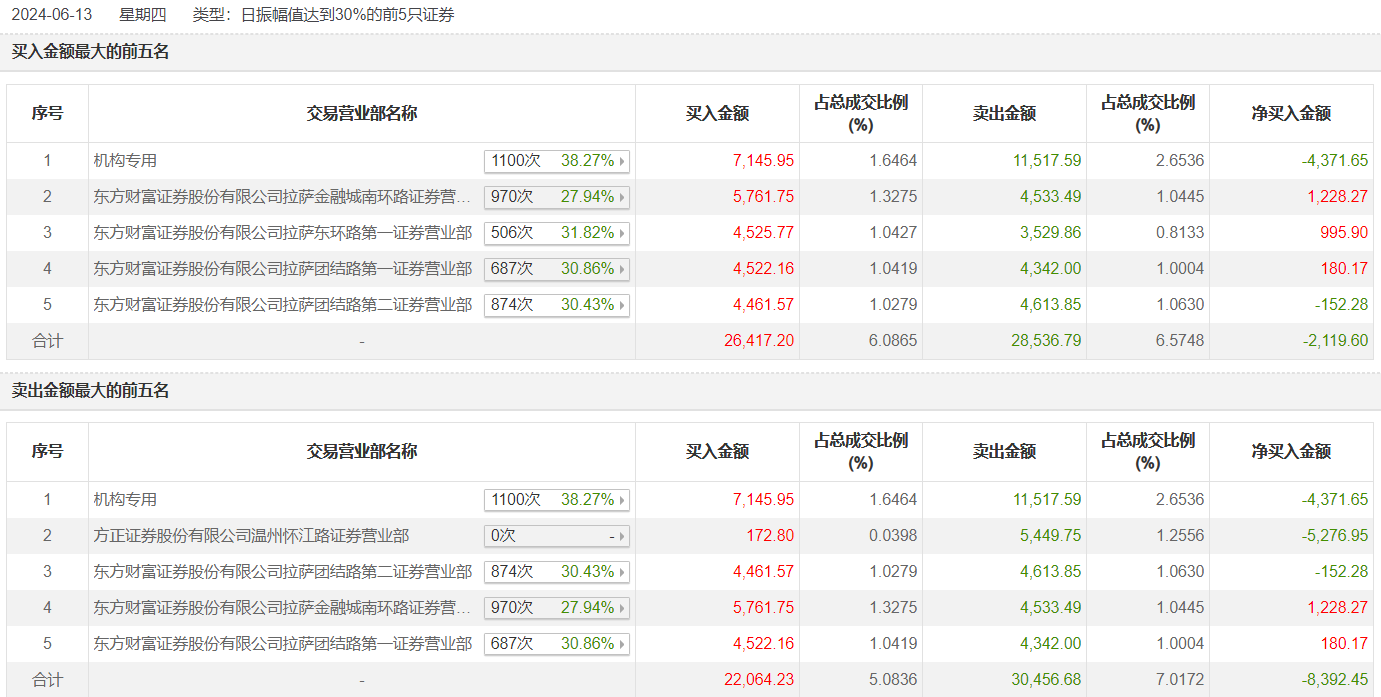Screen dimensions: 1381x697
Task: Click 买入金额 header in sell top-five table
Action: (717, 452)
